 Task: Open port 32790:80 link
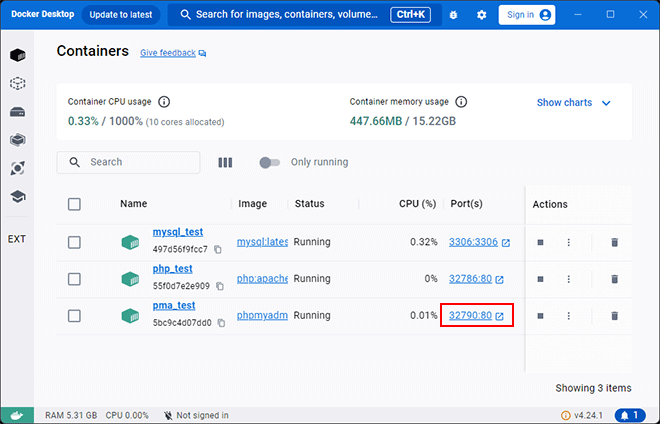tap(470, 315)
